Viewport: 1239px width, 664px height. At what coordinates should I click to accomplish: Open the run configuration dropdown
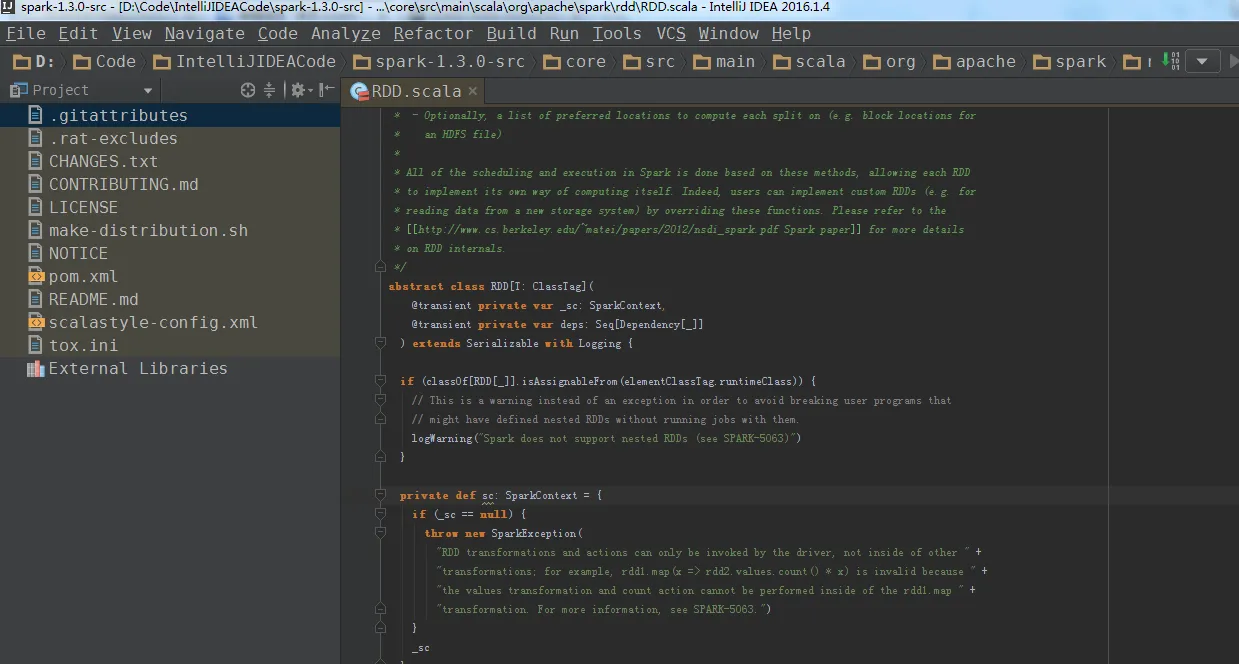coord(1204,61)
